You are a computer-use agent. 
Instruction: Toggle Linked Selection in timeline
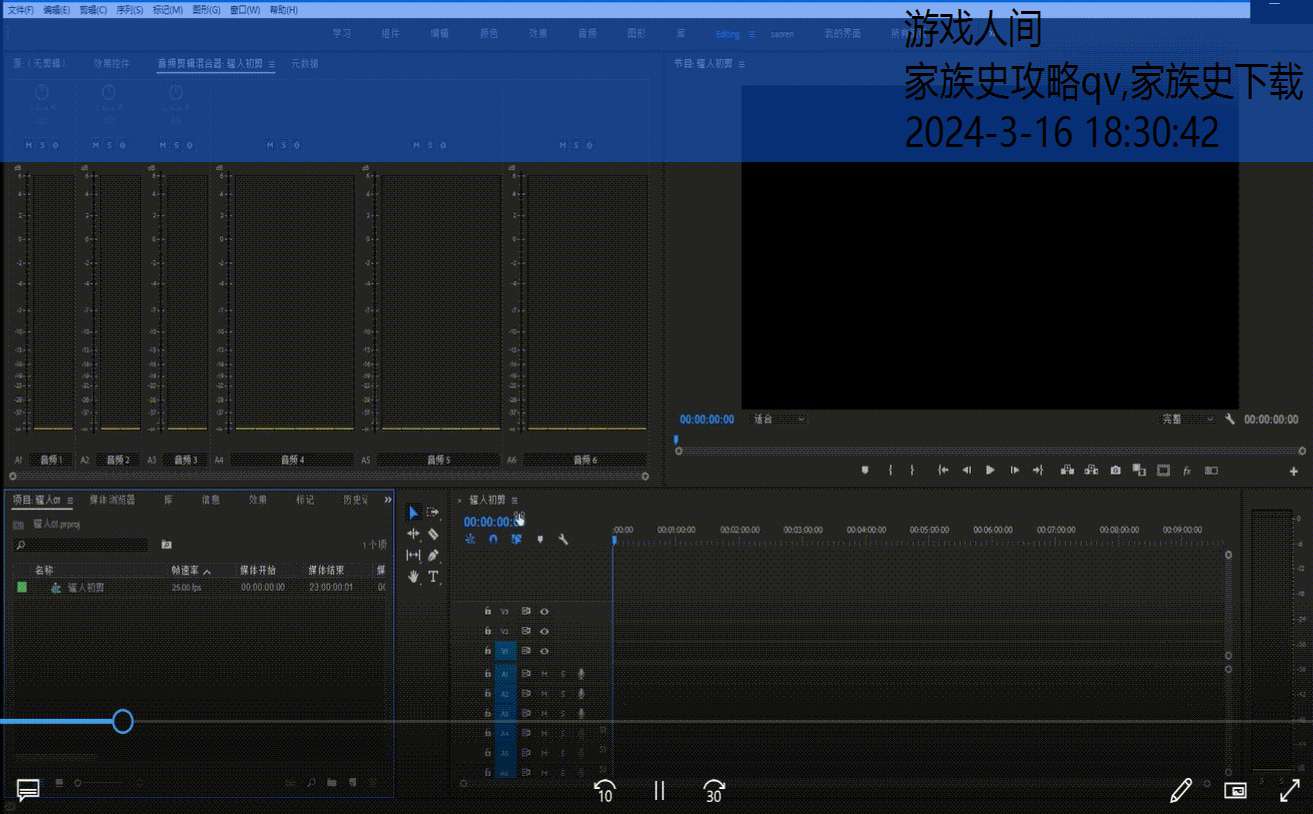pyautogui.click(x=516, y=539)
